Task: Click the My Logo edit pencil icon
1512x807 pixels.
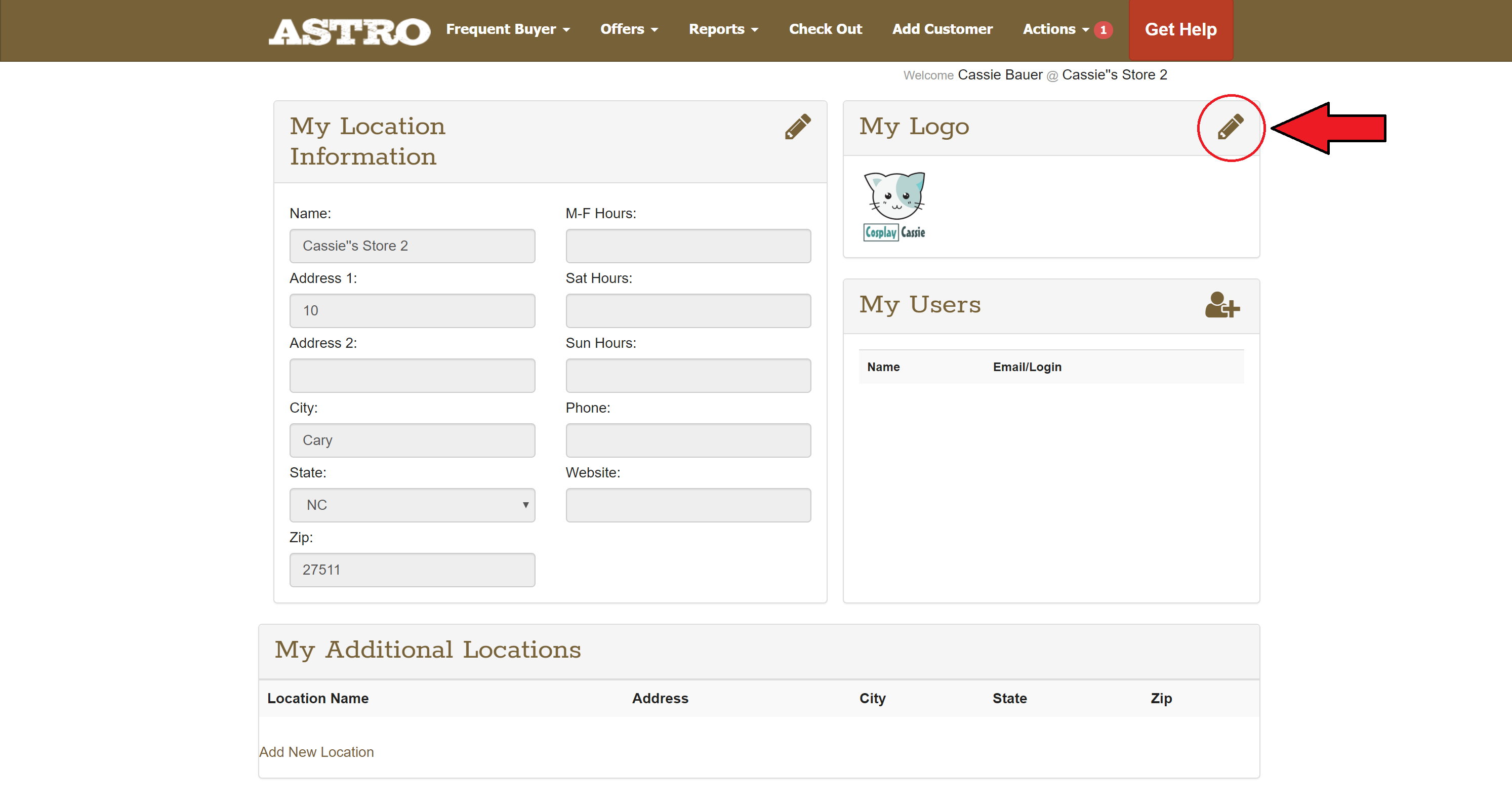Action: (x=1230, y=127)
